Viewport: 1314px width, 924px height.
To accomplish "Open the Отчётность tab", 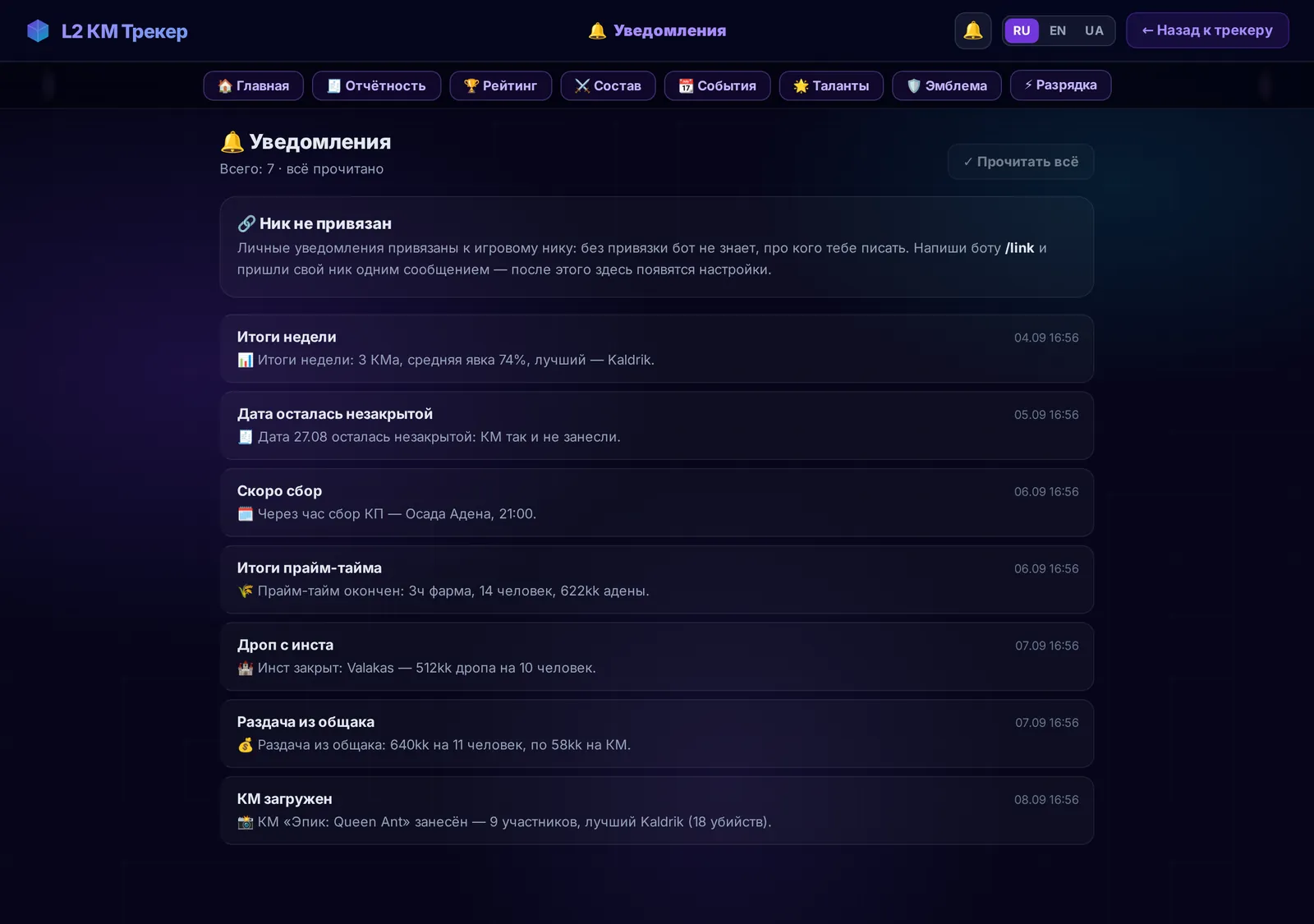I will [x=376, y=85].
